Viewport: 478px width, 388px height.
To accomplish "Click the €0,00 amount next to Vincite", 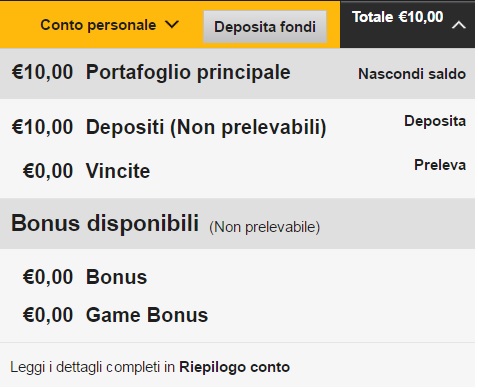I will (x=48, y=171).
